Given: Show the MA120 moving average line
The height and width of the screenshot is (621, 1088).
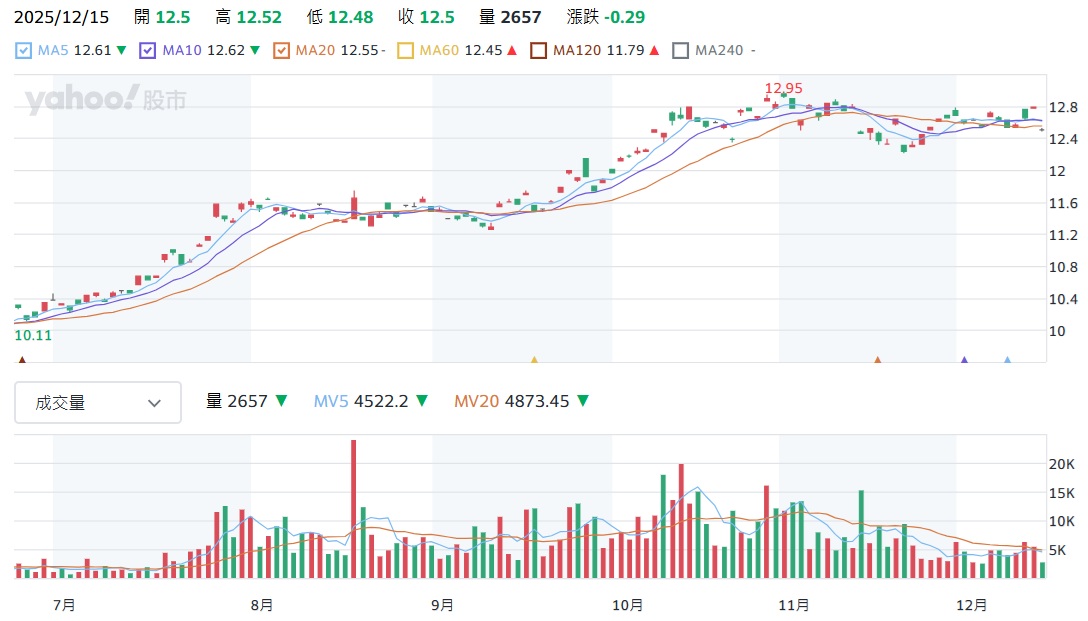Looking at the screenshot, I should [539, 50].
